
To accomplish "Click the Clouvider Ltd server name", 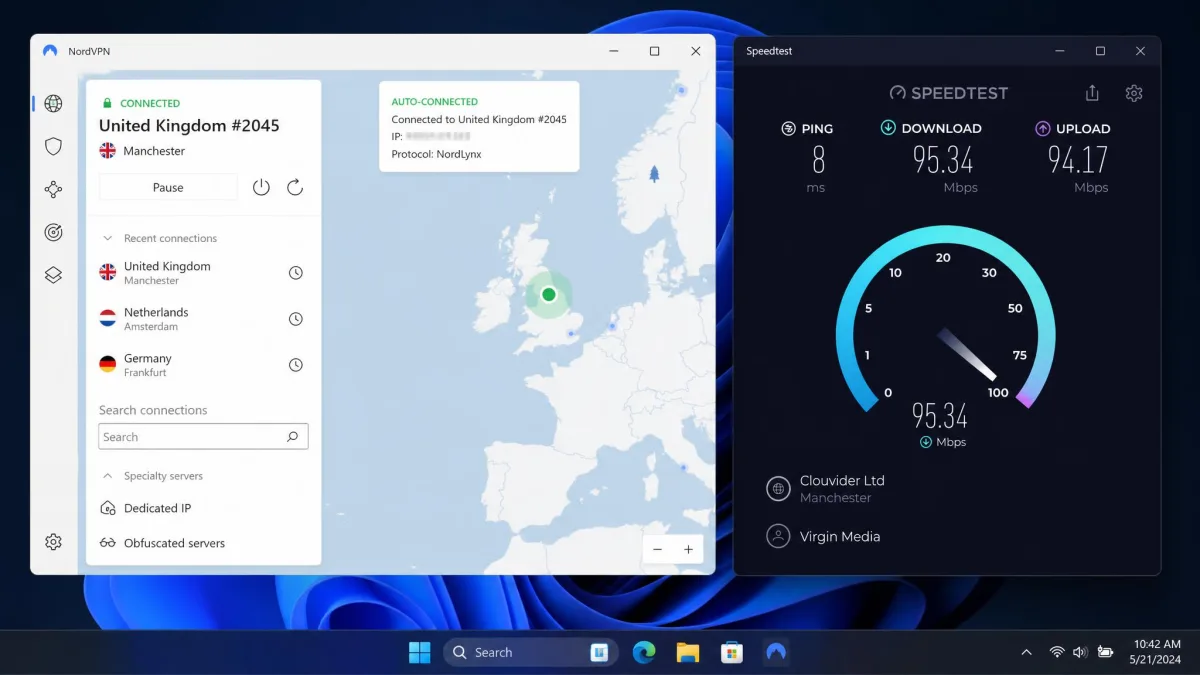I will 842,480.
